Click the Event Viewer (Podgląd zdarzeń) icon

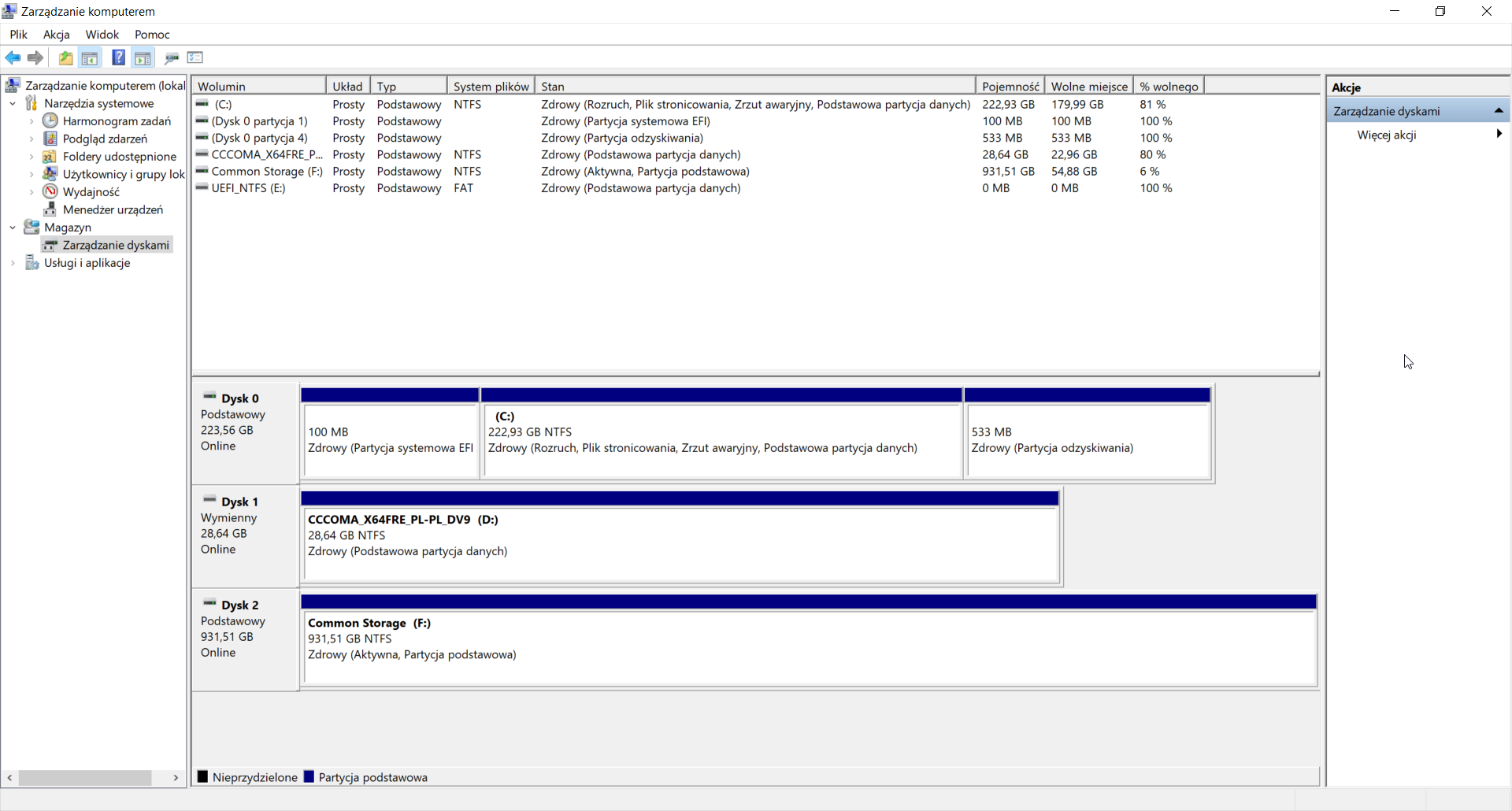coord(50,139)
